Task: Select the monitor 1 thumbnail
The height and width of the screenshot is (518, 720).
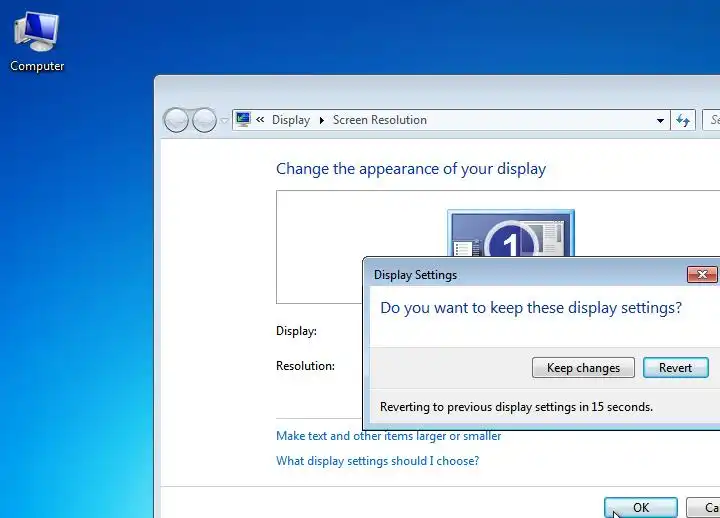Action: [x=511, y=233]
